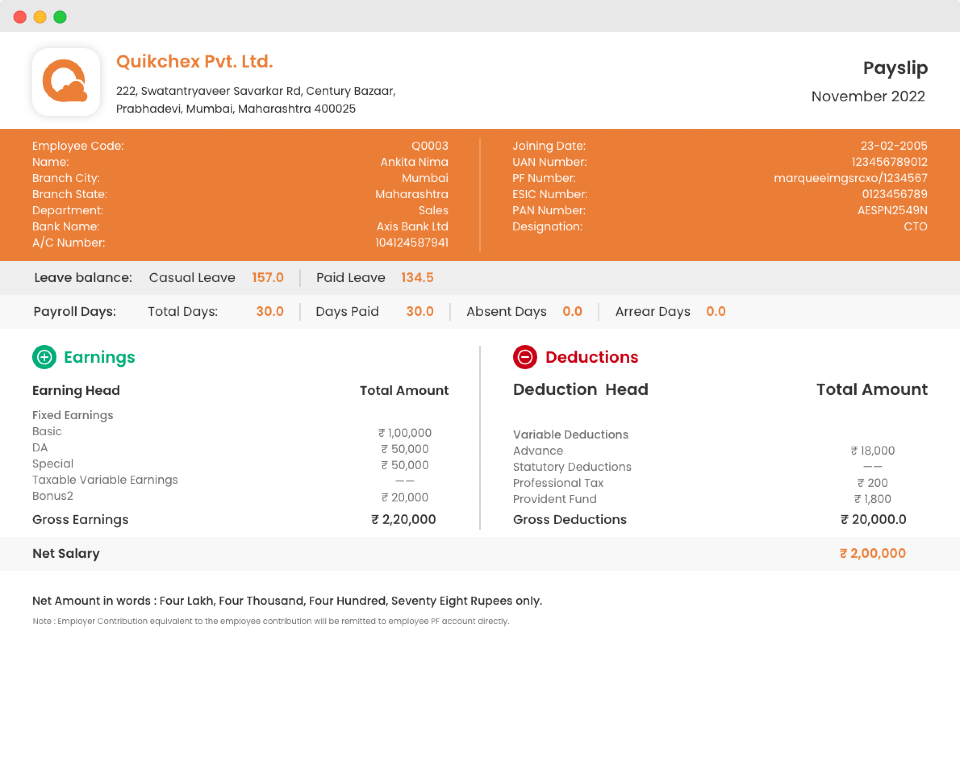Select the November 2022 pay period text
This screenshot has height=760, width=960.
tap(868, 97)
